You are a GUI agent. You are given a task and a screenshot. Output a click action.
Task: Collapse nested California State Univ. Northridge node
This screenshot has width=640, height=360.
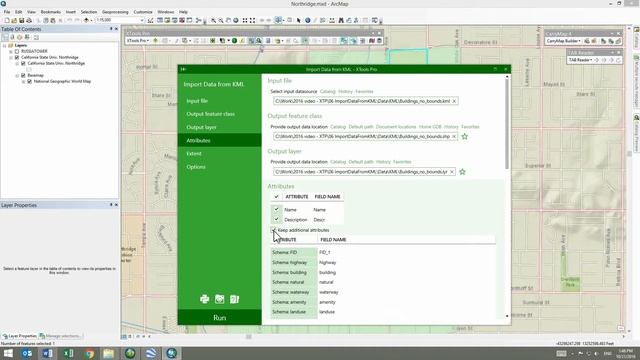point(17,64)
